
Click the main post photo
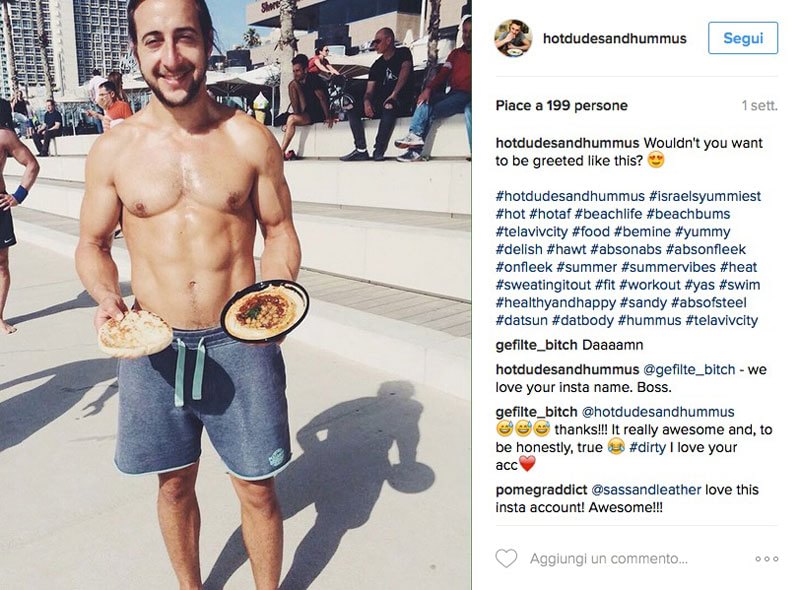click(235, 295)
